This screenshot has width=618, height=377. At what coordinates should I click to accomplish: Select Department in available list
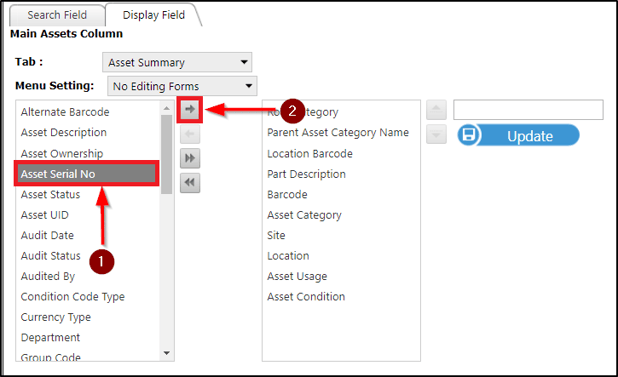click(50, 338)
